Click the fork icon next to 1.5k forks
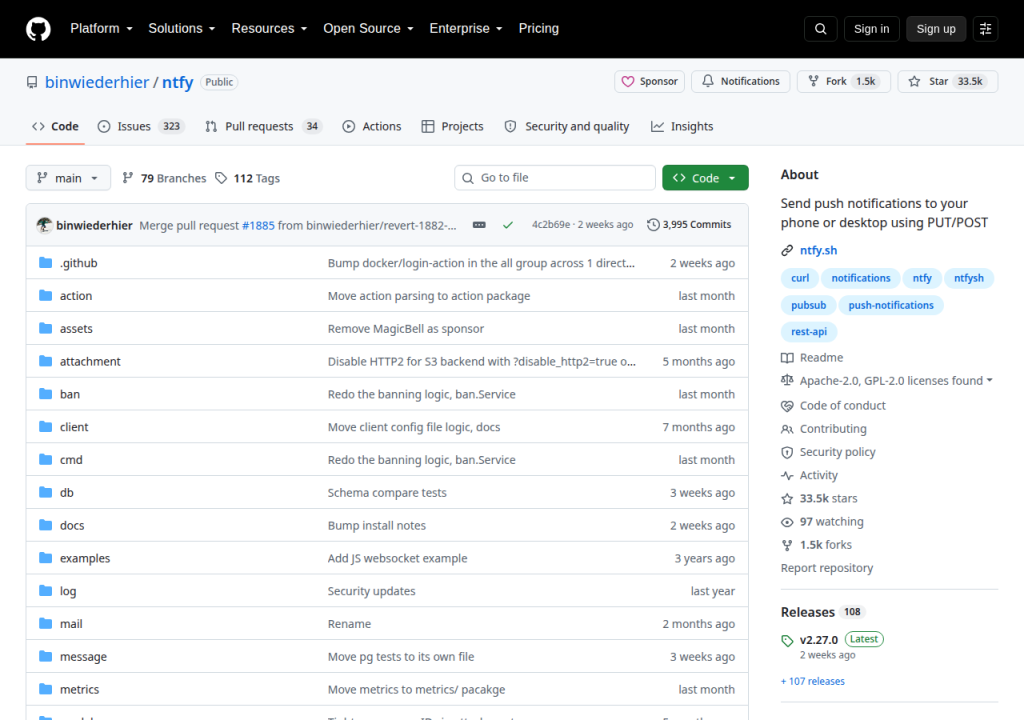This screenshot has height=720, width=1024. tap(787, 545)
